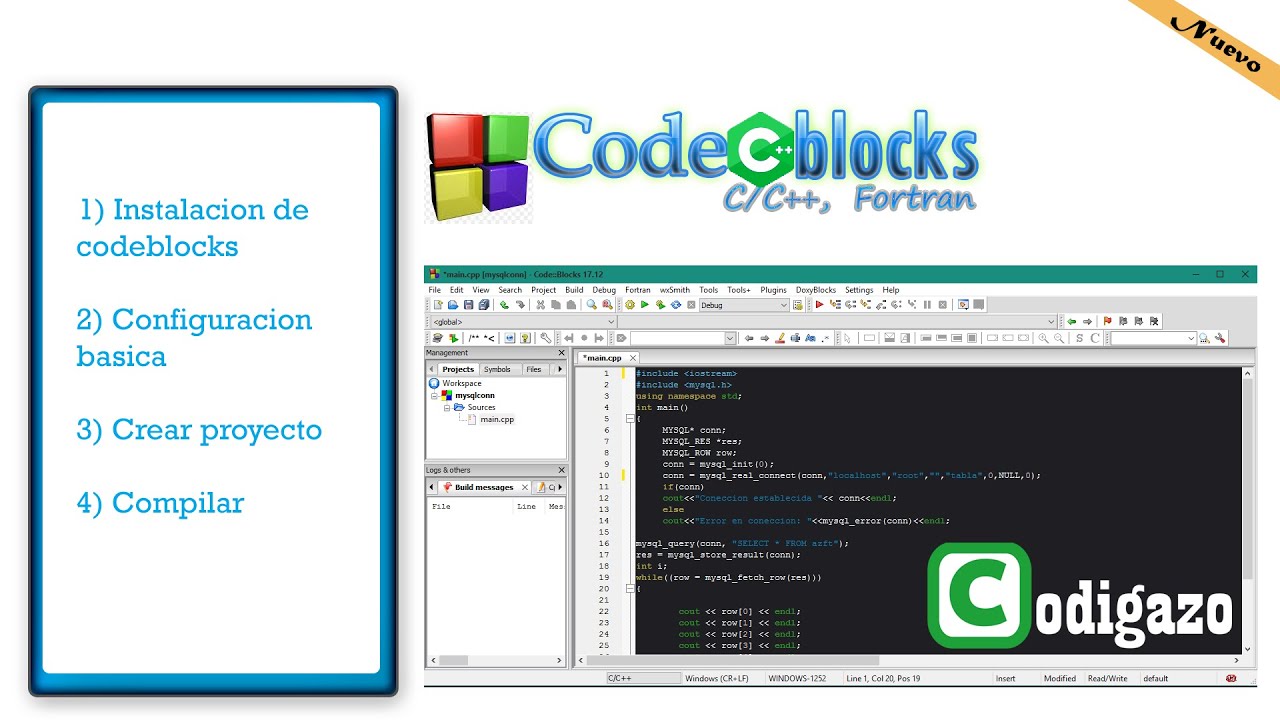1280x720 pixels.
Task: Select the Build messages tab
Action: (x=484, y=487)
